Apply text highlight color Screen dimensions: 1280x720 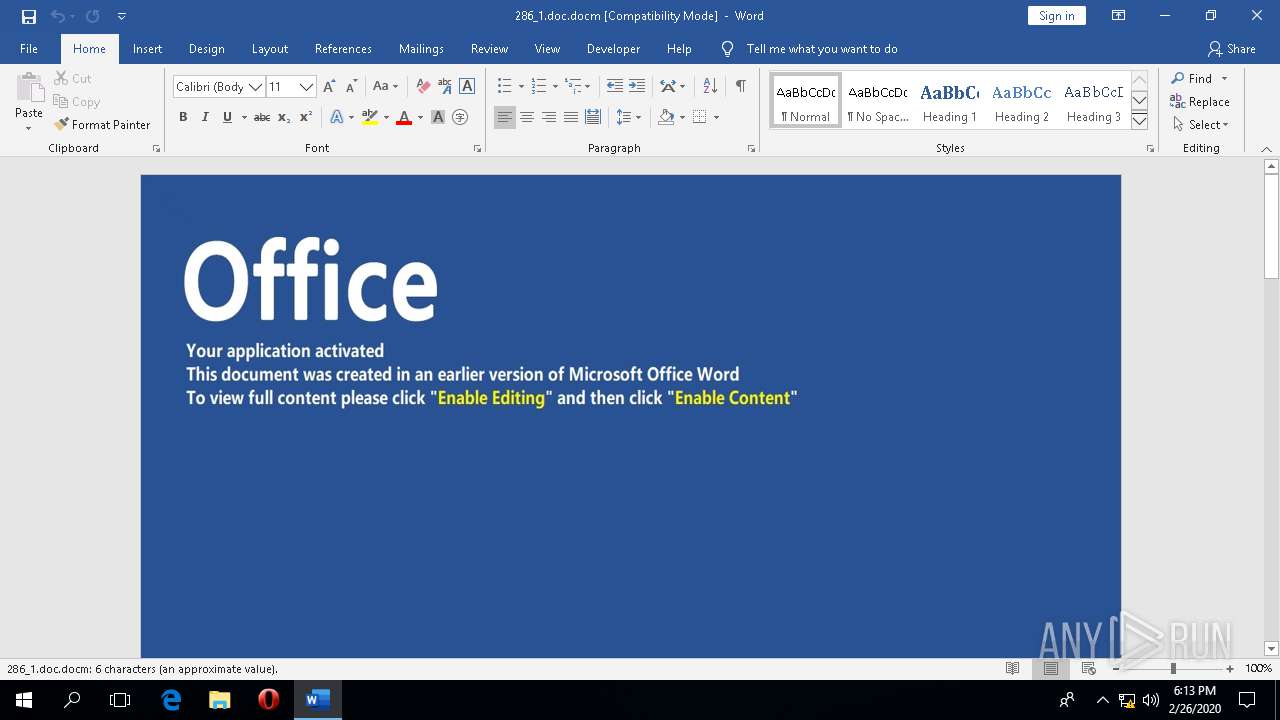(370, 117)
